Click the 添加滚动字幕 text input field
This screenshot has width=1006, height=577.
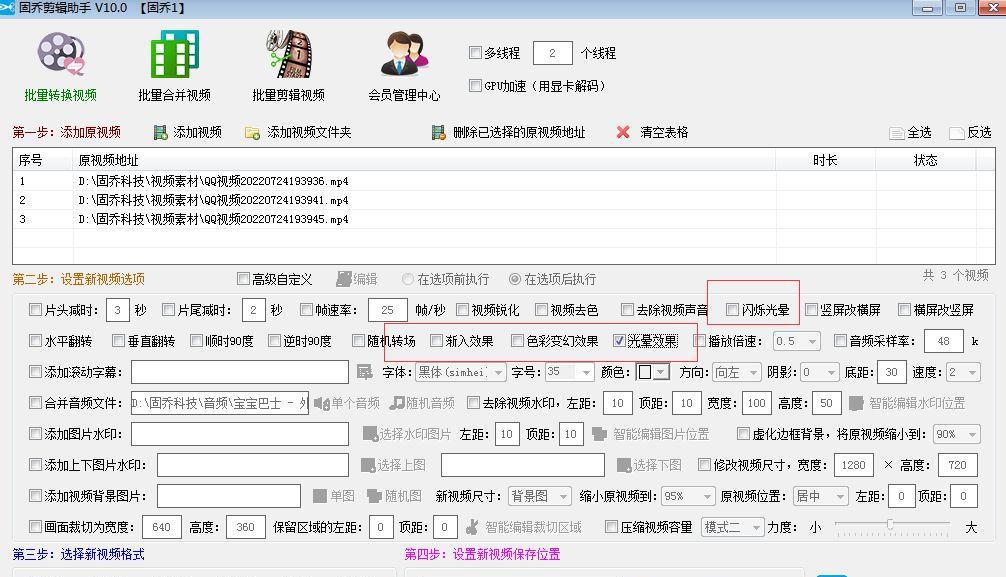tap(239, 372)
